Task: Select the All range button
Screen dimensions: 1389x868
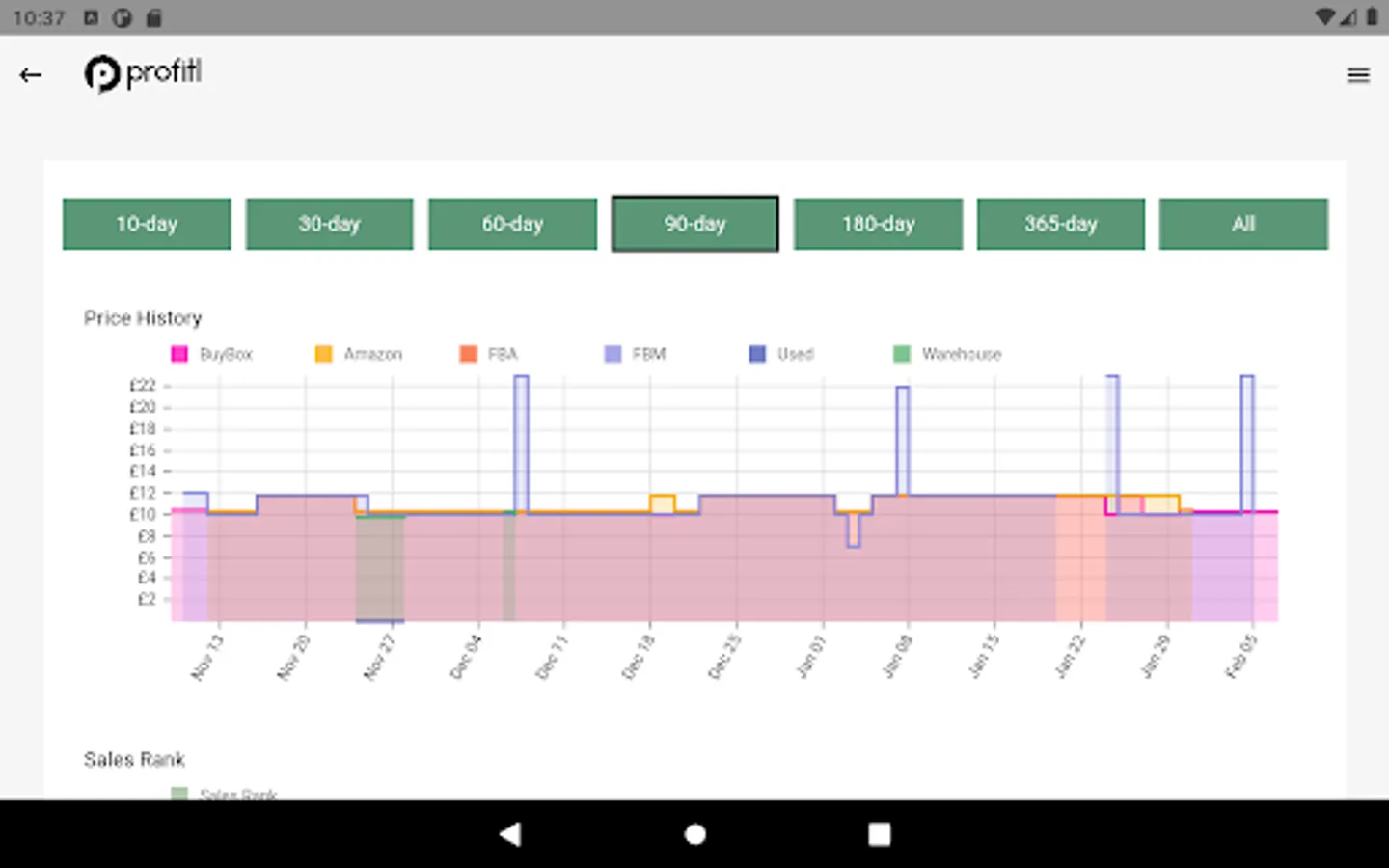Action: pos(1243,224)
